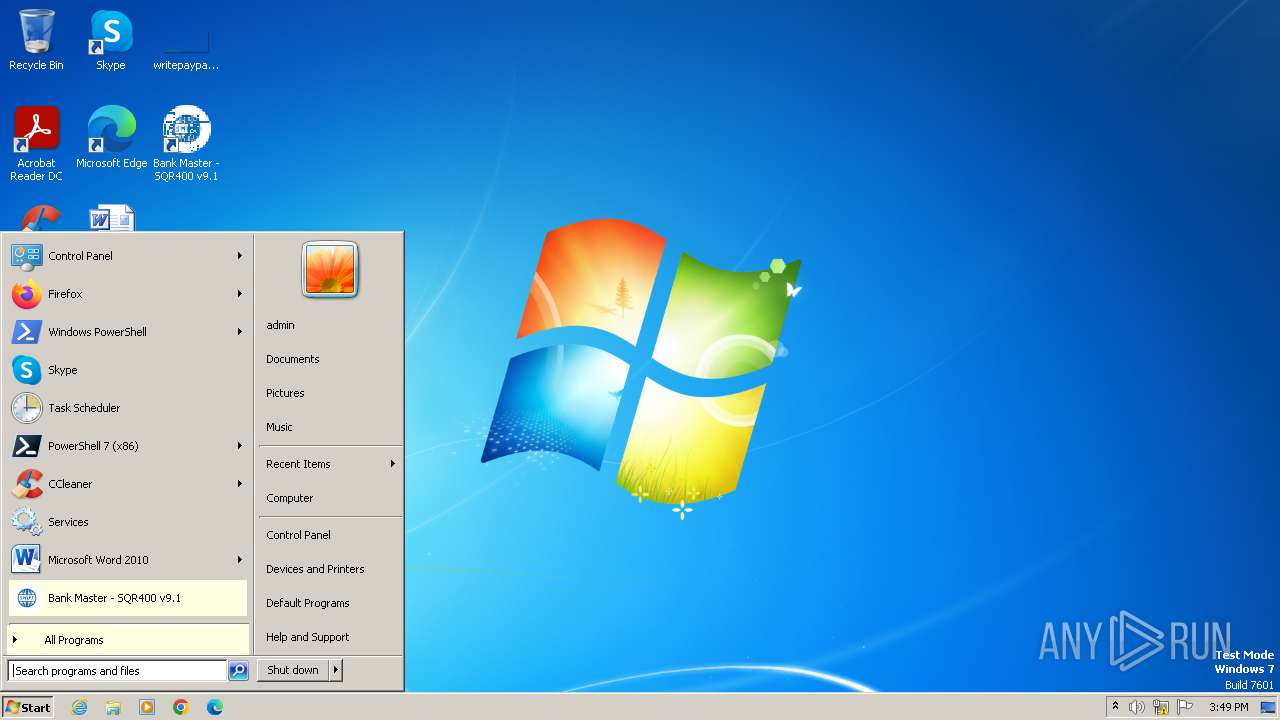The height and width of the screenshot is (720, 1280).
Task: Click the taskbar clock showing 3:49 PM
Action: (x=1228, y=707)
